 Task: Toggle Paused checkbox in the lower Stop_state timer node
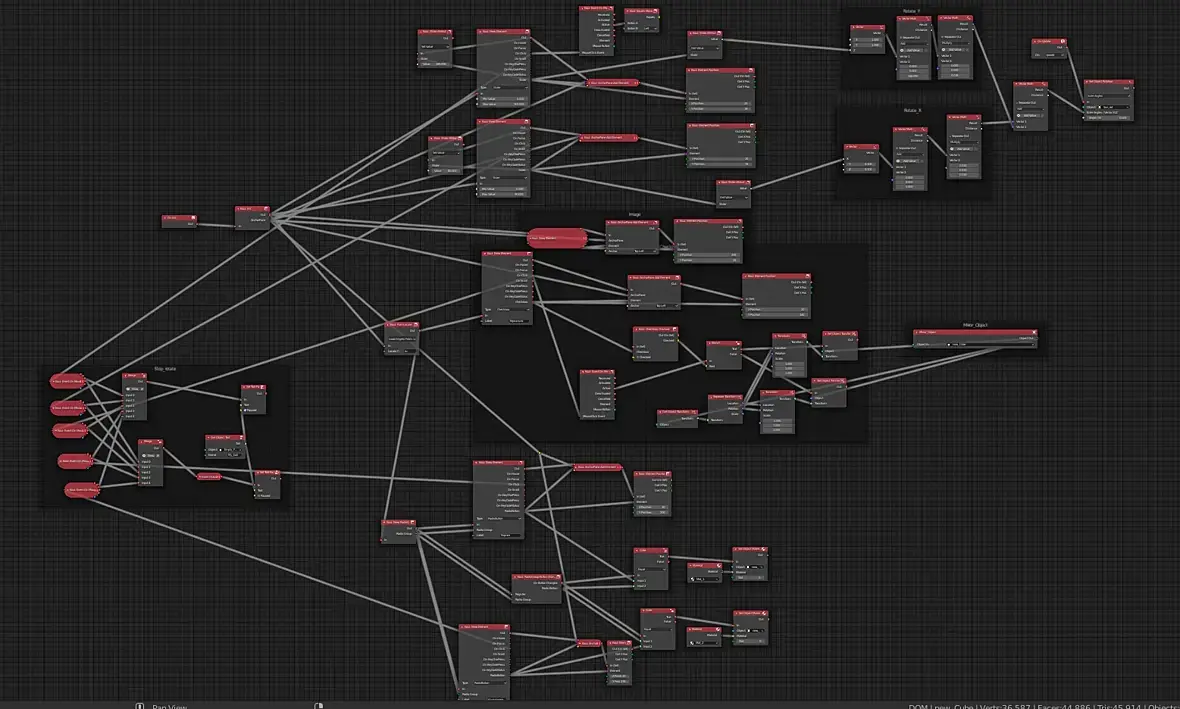tap(259, 496)
